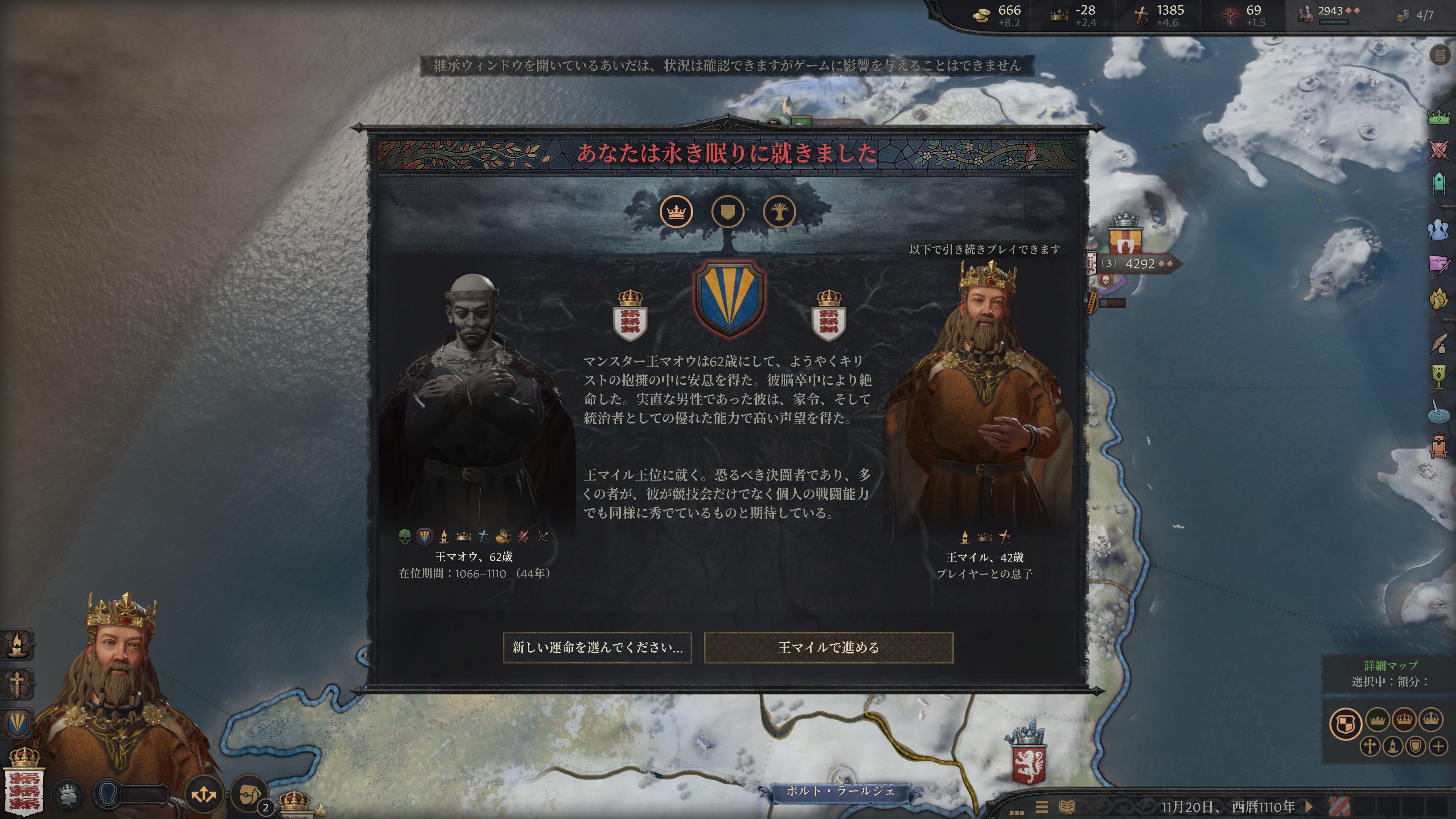
Task: Click 新しい運命を選んでください button
Action: tap(598, 647)
